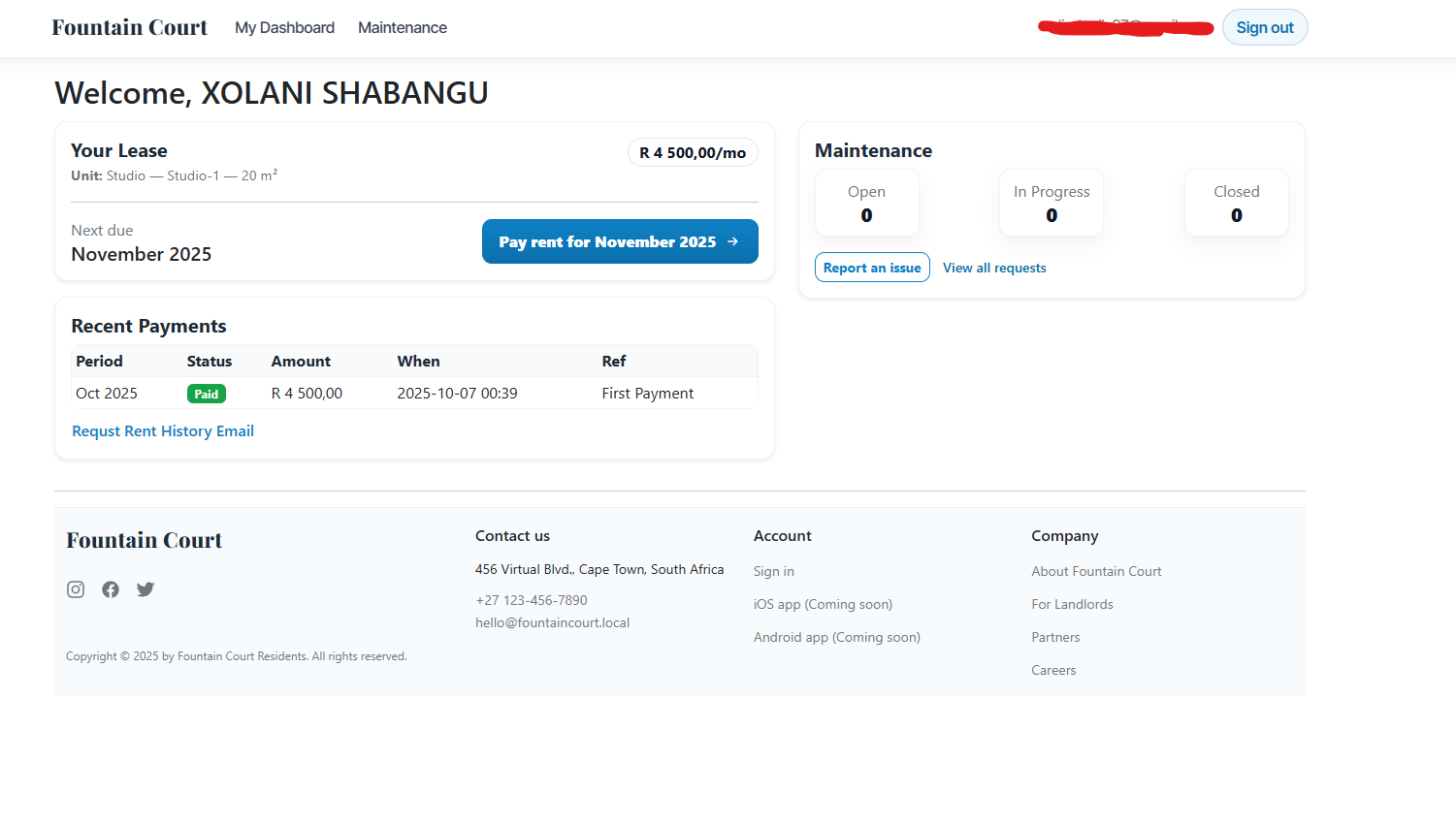
Task: Open the Facebook social icon
Action: point(111,589)
